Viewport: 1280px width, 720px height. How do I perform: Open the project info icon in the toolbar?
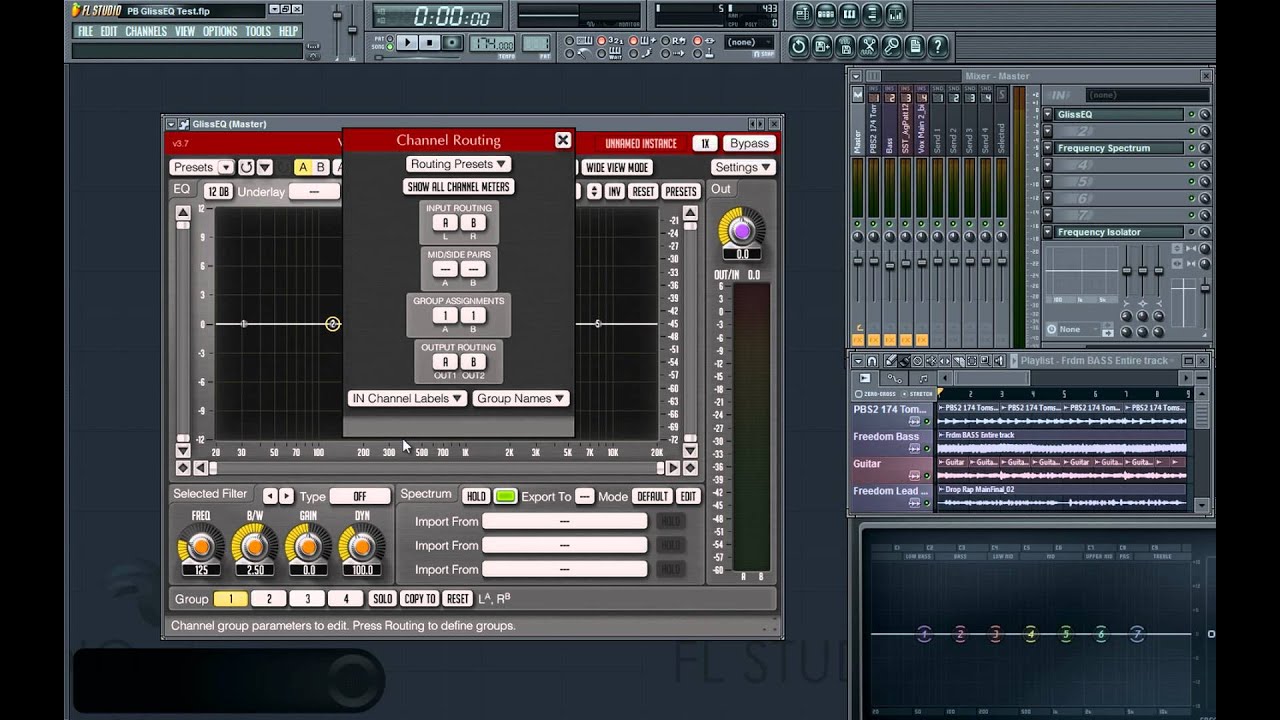[914, 46]
